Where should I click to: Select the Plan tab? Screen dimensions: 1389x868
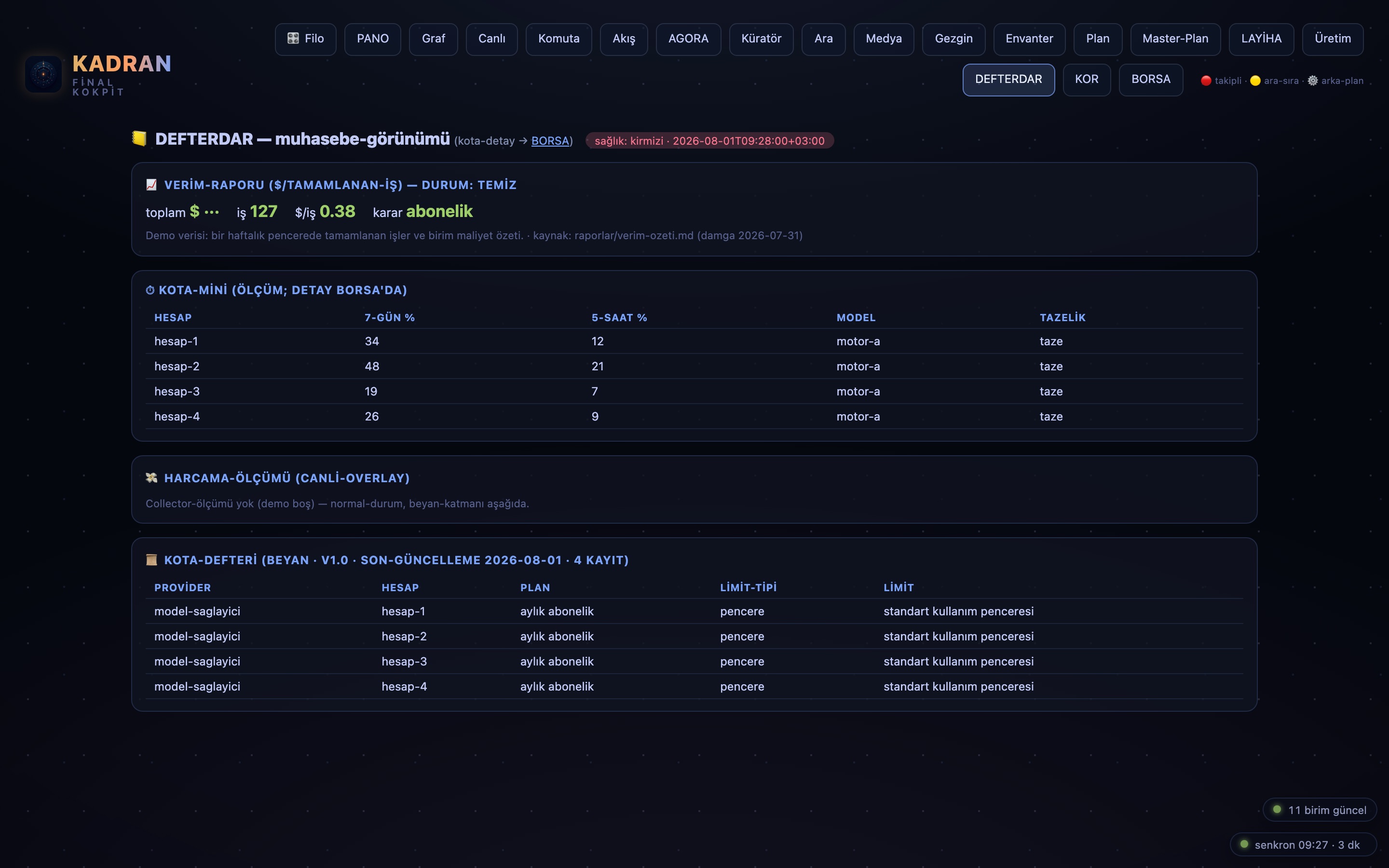pyautogui.click(x=1098, y=39)
